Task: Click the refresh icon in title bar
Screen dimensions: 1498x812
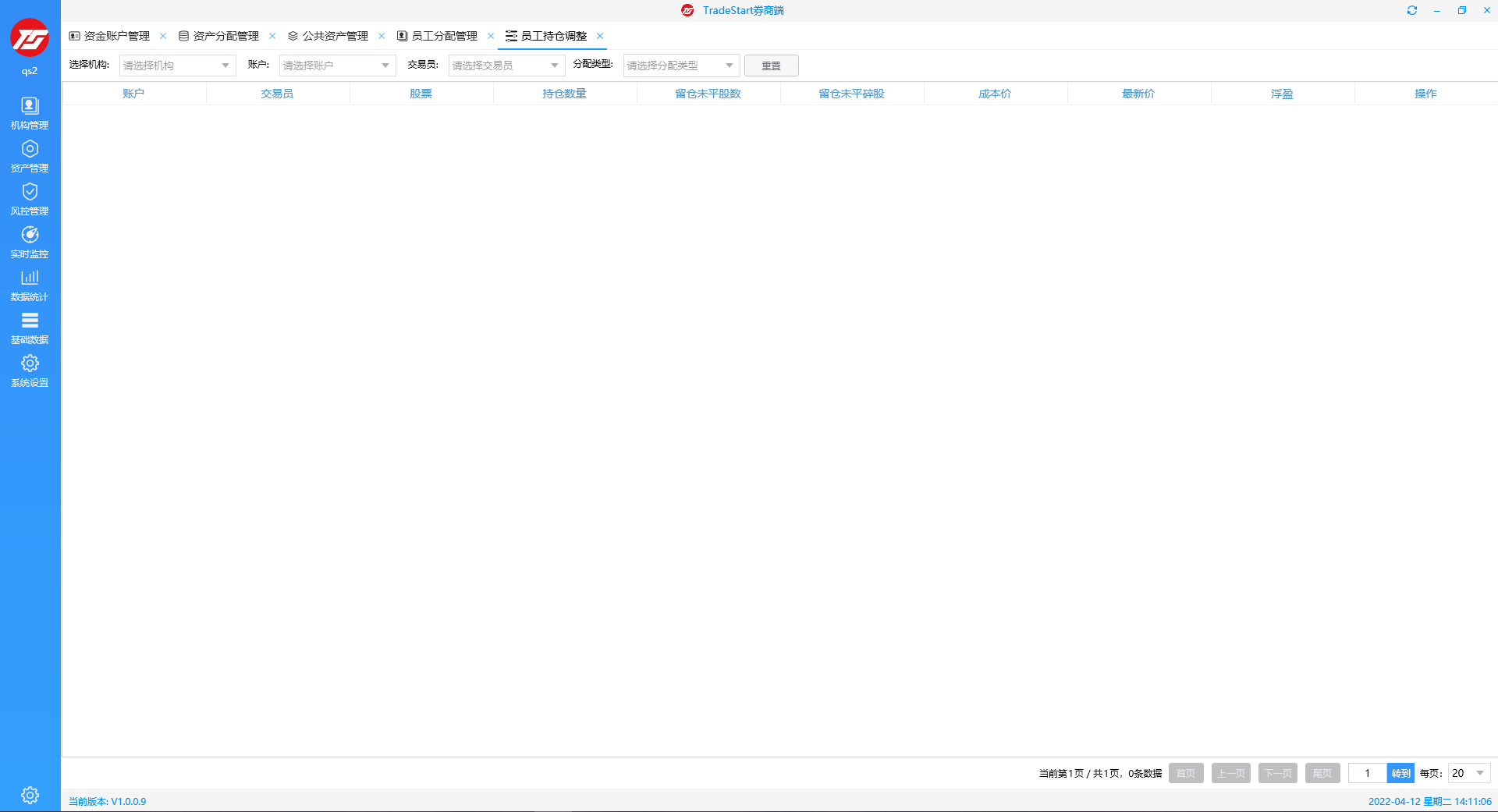Action: pos(1411,10)
